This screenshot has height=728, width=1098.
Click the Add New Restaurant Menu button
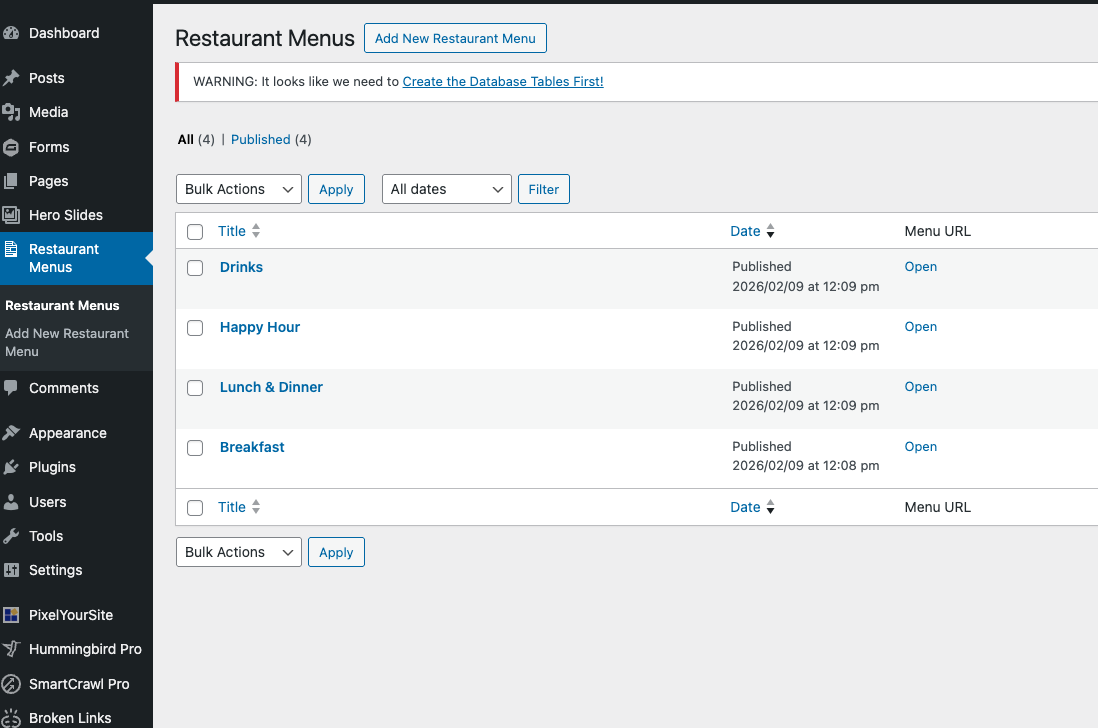click(x=455, y=39)
